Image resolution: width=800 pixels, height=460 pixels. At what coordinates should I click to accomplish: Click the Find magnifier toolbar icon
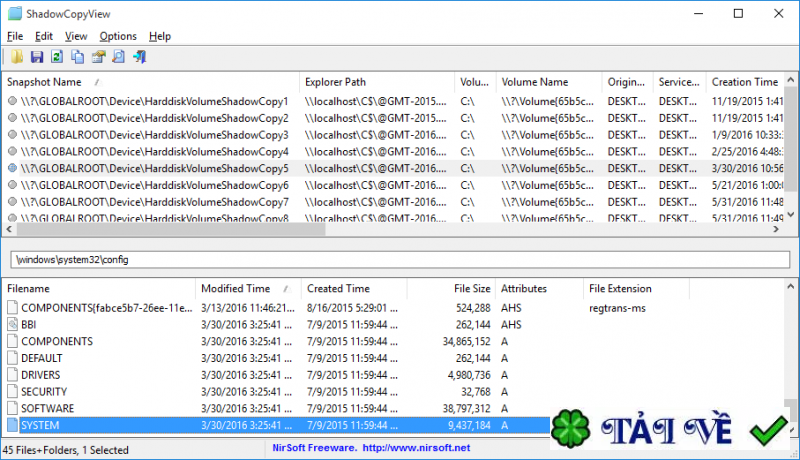click(118, 57)
